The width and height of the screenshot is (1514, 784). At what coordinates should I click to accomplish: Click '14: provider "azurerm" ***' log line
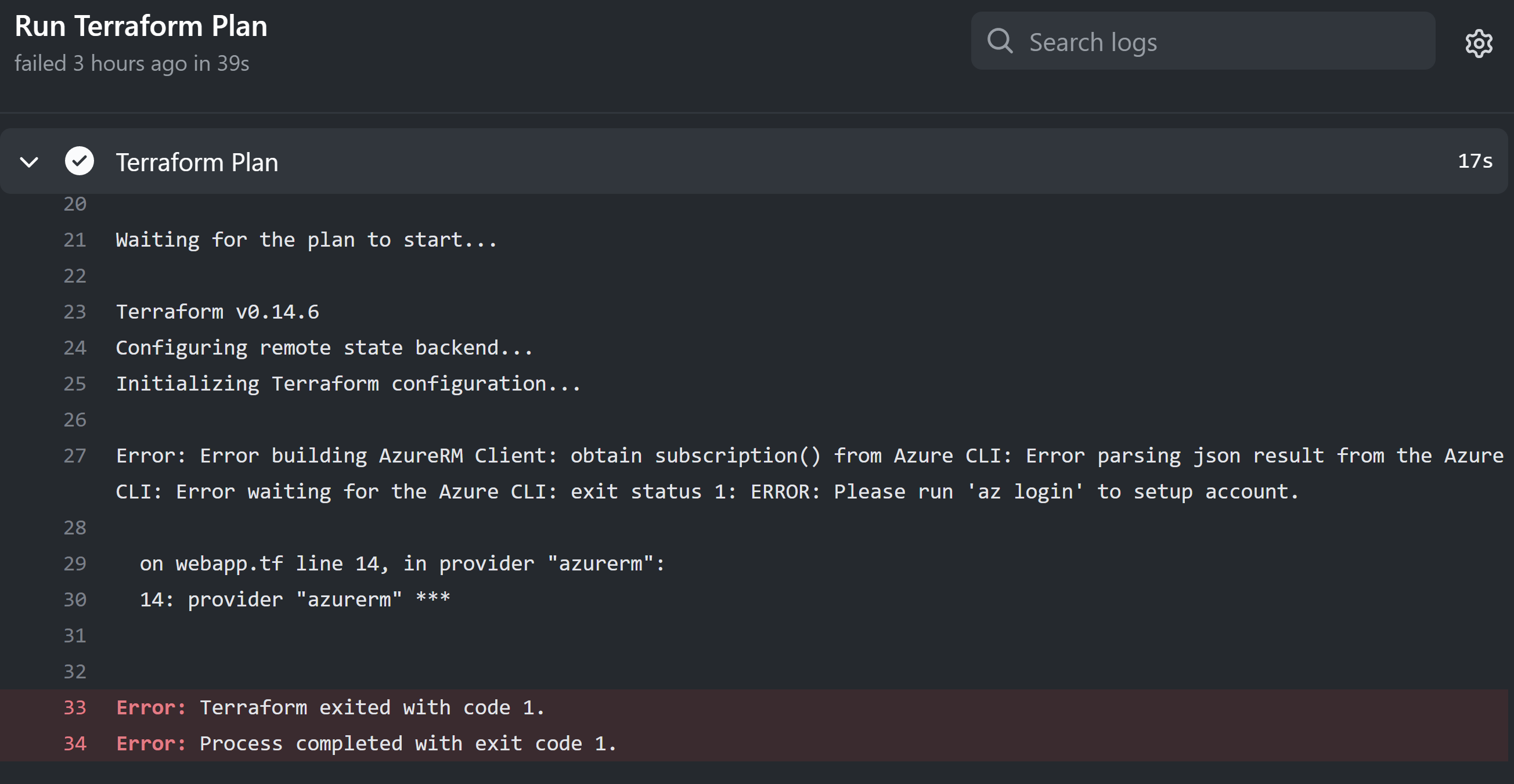295,599
